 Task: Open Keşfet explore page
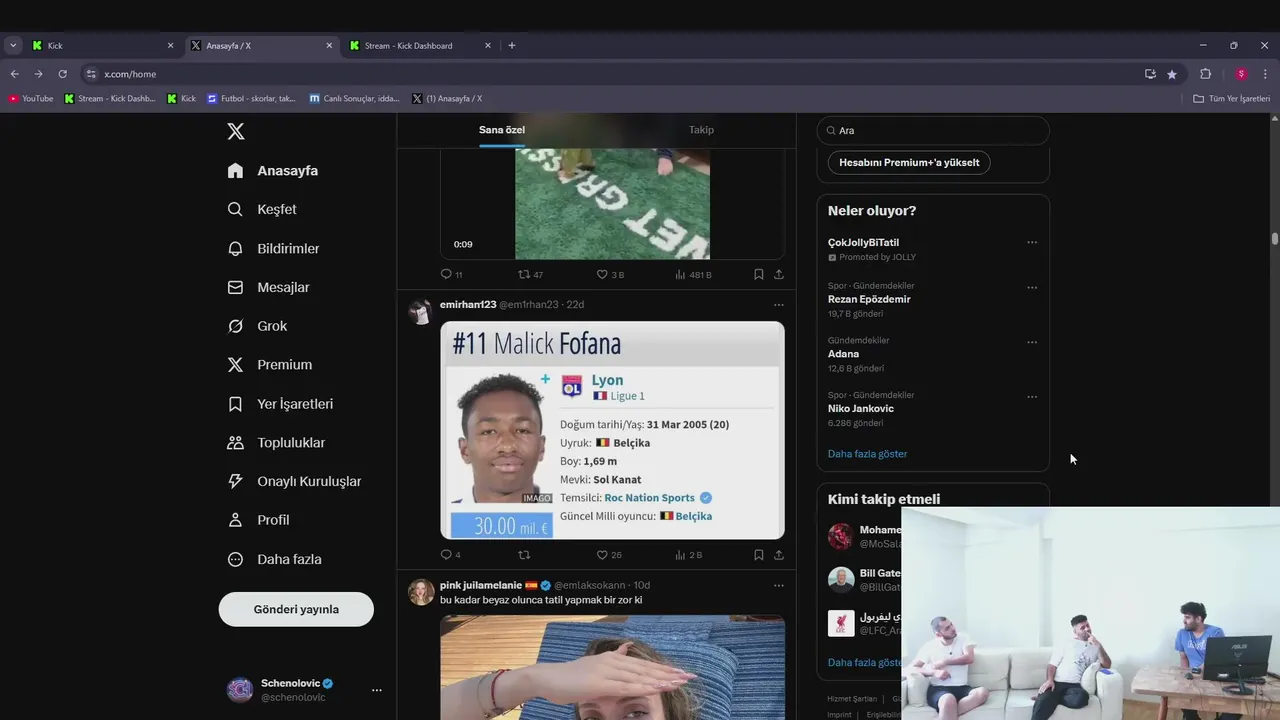coord(262,209)
